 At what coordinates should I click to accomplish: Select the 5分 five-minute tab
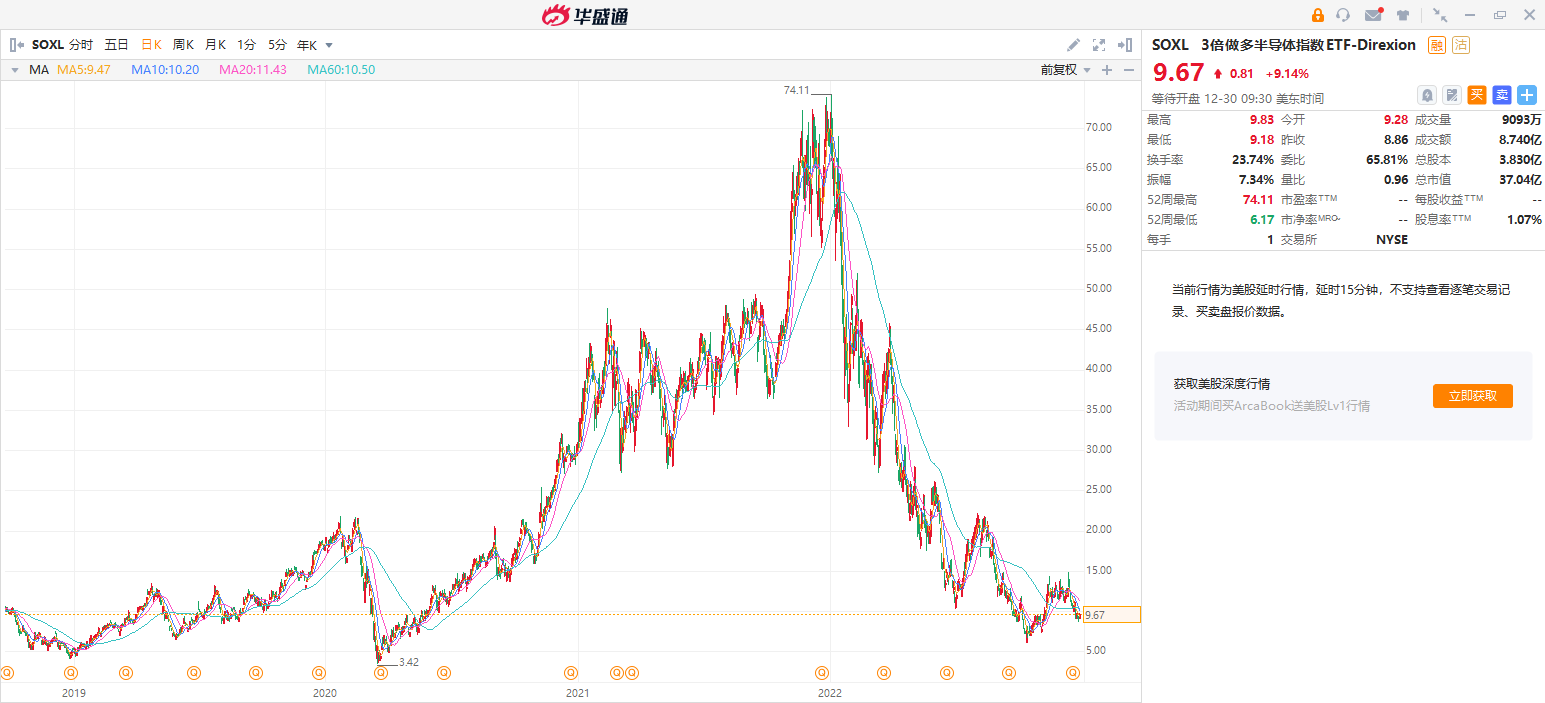(277, 45)
